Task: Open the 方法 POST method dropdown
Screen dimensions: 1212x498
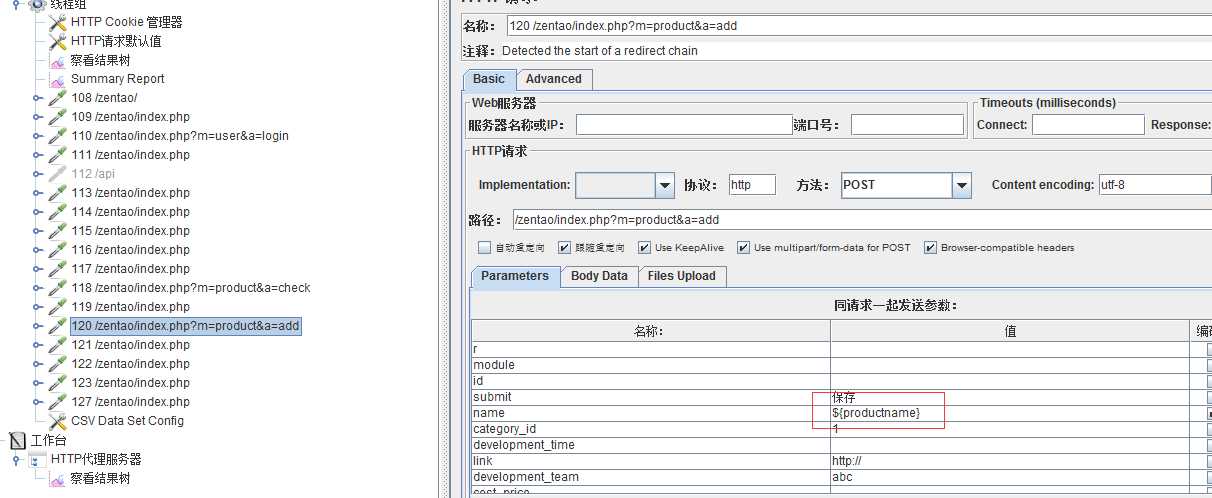Action: point(962,185)
